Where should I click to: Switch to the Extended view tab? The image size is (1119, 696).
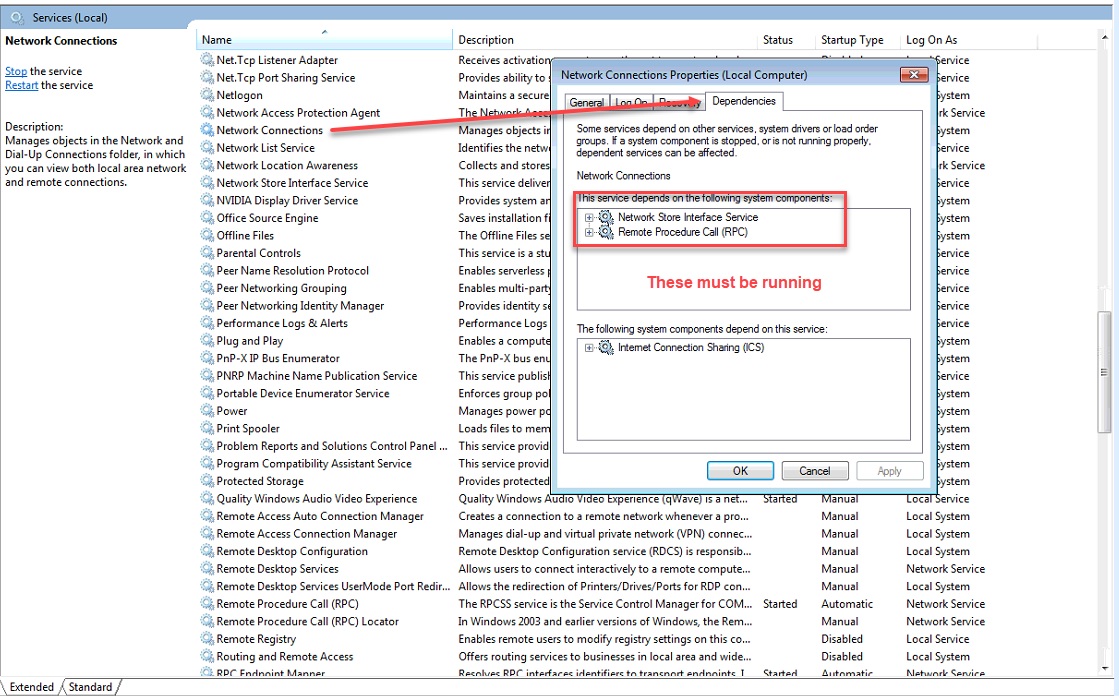click(31, 687)
